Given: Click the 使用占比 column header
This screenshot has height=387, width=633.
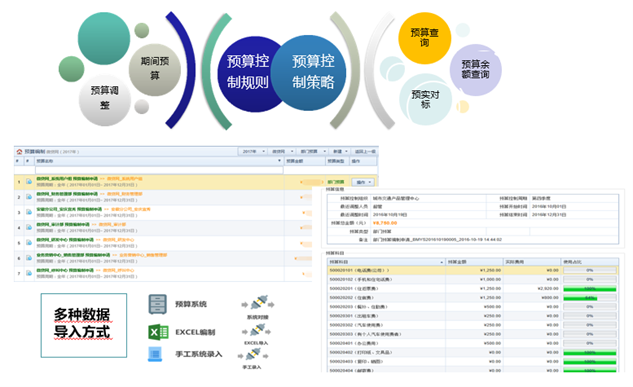Looking at the screenshot, I should (589, 262).
